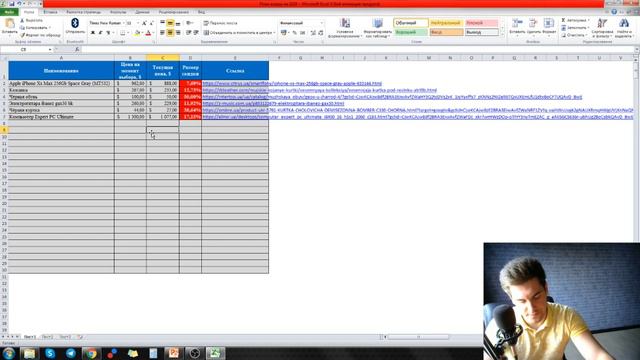The image size is (640, 360).
Task: Click the Increase Font Size icon
Action: [x=144, y=23]
